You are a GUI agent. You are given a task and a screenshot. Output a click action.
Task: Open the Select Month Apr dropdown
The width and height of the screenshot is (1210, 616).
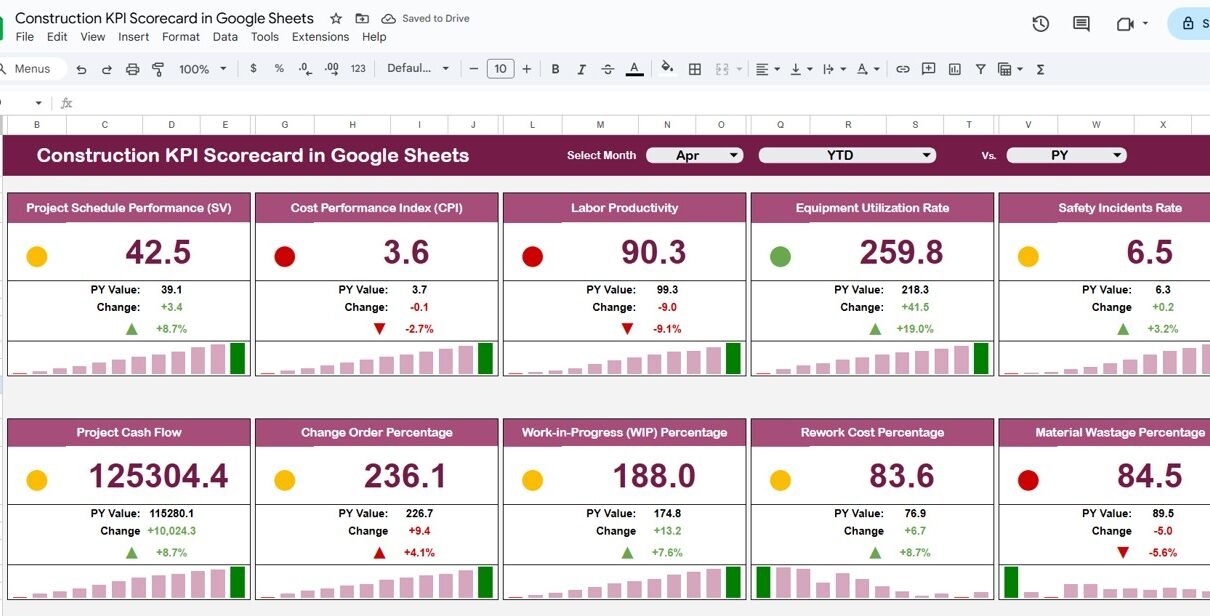[x=695, y=155]
